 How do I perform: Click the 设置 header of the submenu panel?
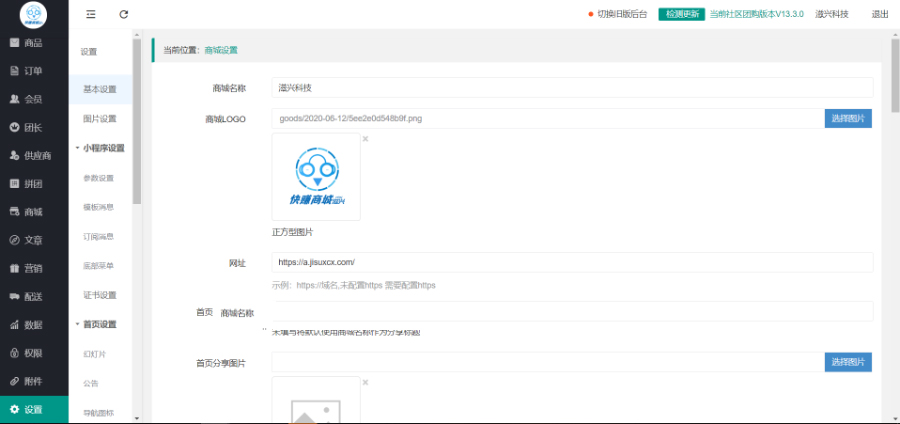[89, 52]
